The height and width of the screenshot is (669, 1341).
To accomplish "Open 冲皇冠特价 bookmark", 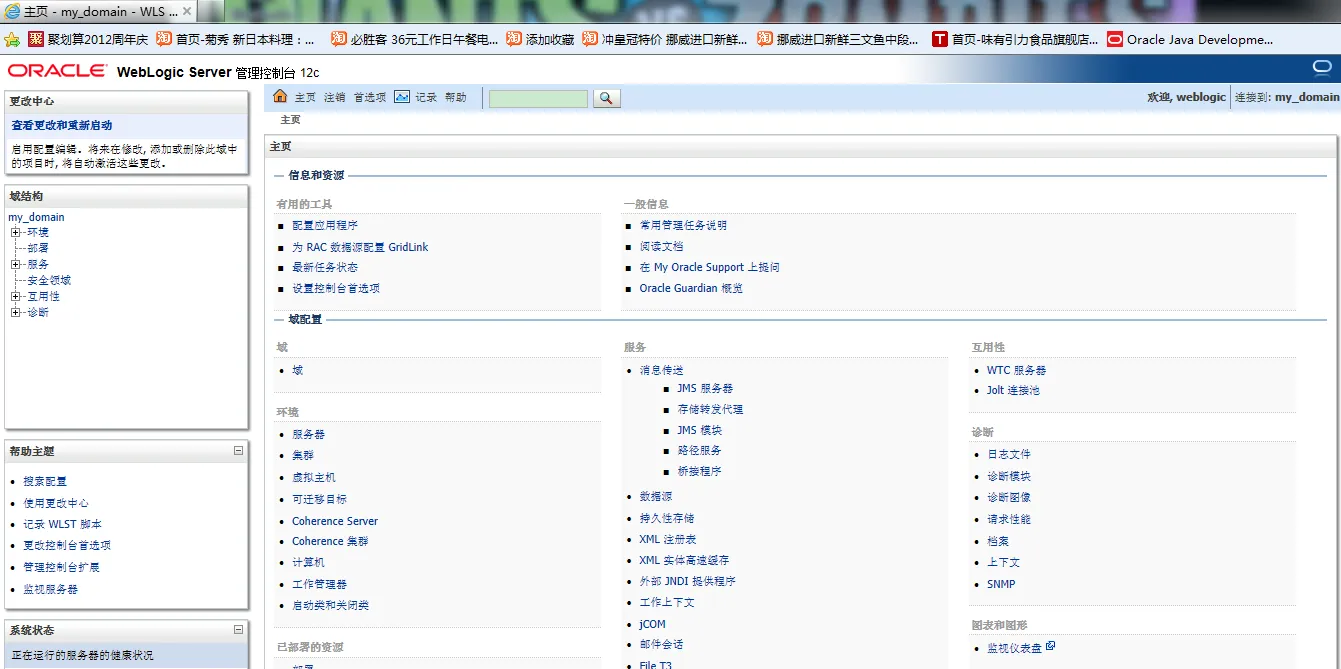I will (664, 40).
